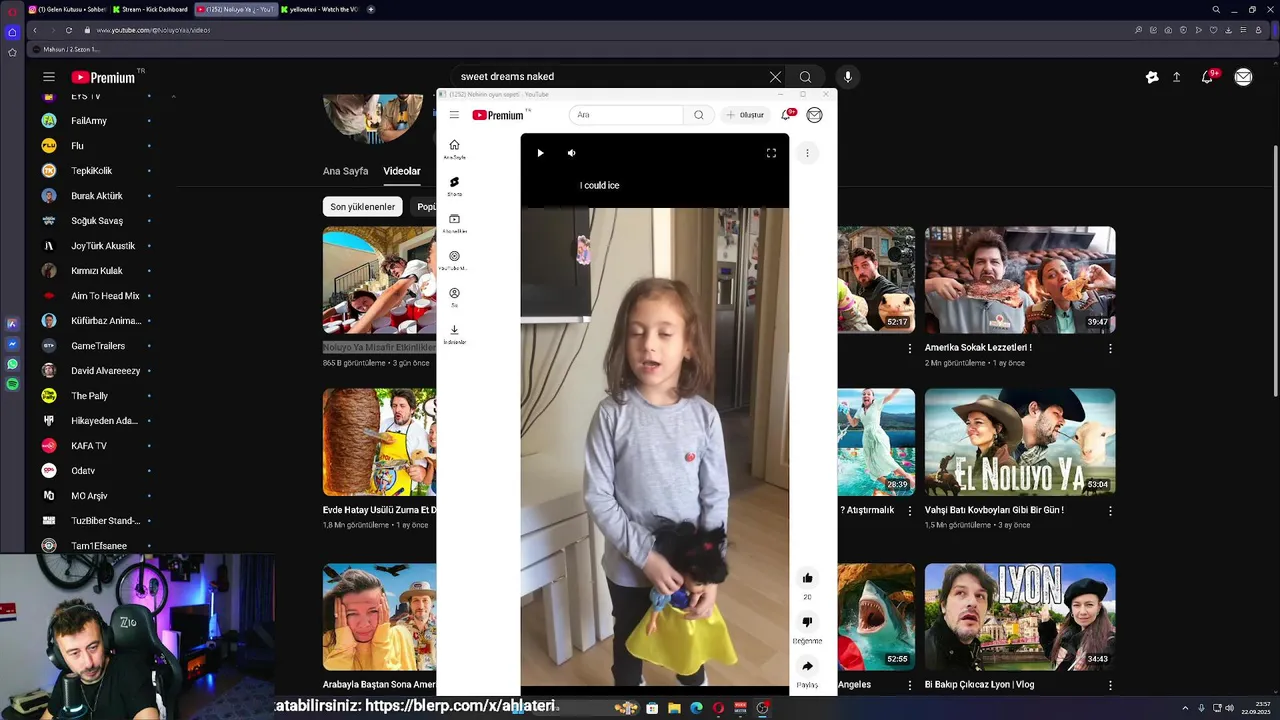This screenshot has height=720, width=1280.
Task: Open the Amerika Sokak Lezzetleri video thumbnail
Action: [x=1020, y=280]
